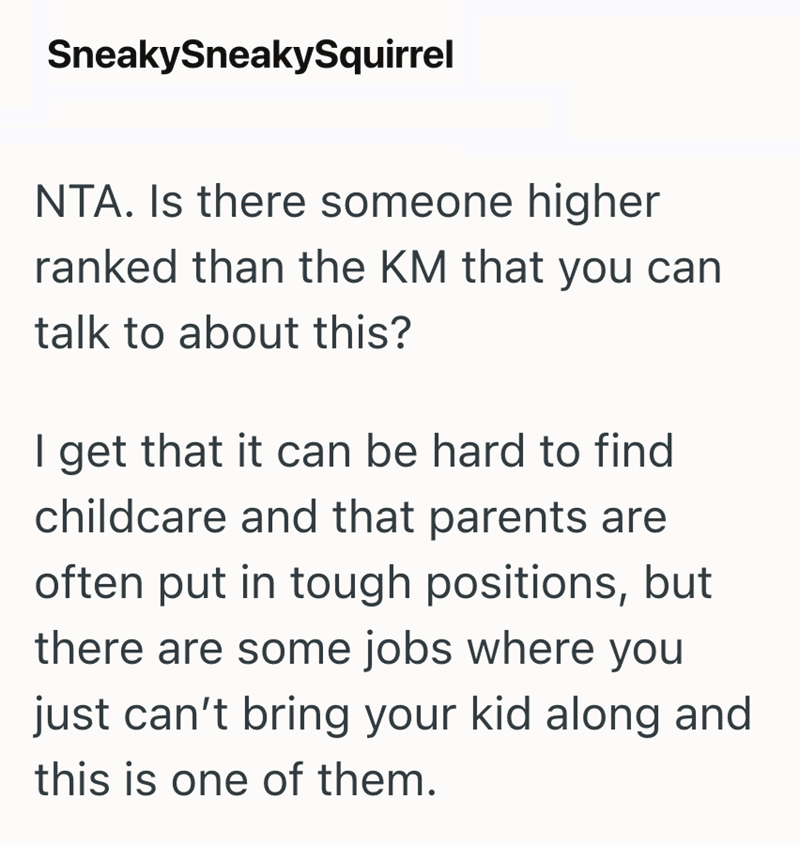Click the line 'this is one of them.'
The width and height of the screenshot is (800, 845).
235,779
